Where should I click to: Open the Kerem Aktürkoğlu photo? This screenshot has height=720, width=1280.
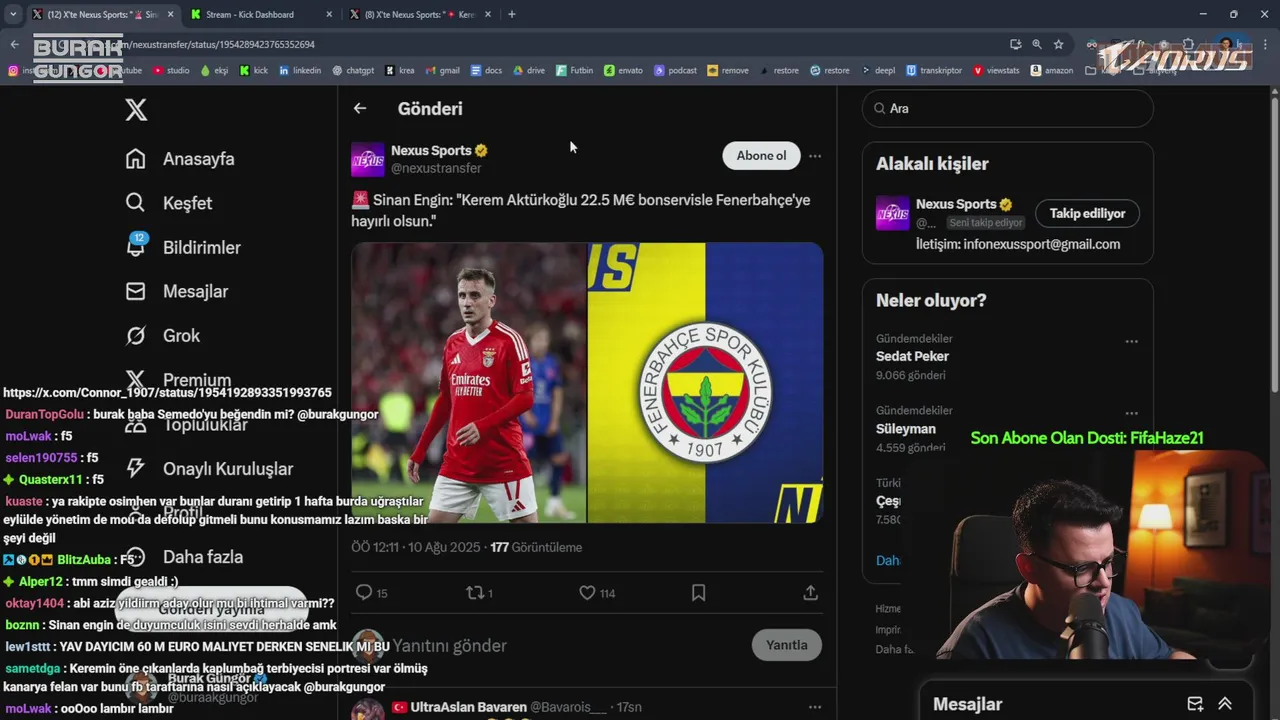point(468,382)
